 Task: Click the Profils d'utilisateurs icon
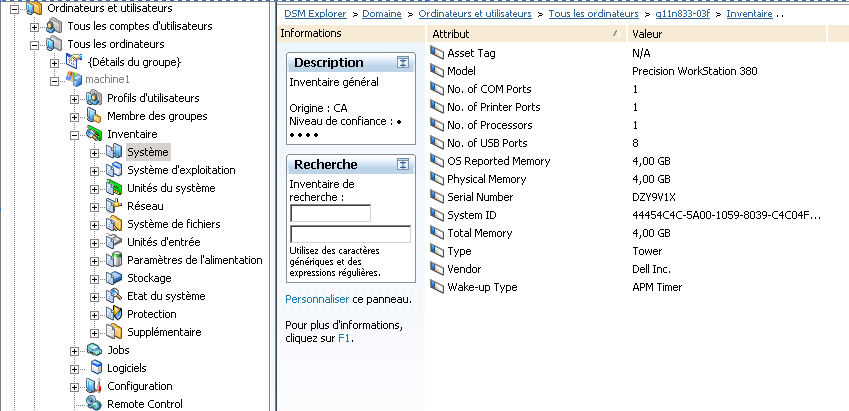94,98
